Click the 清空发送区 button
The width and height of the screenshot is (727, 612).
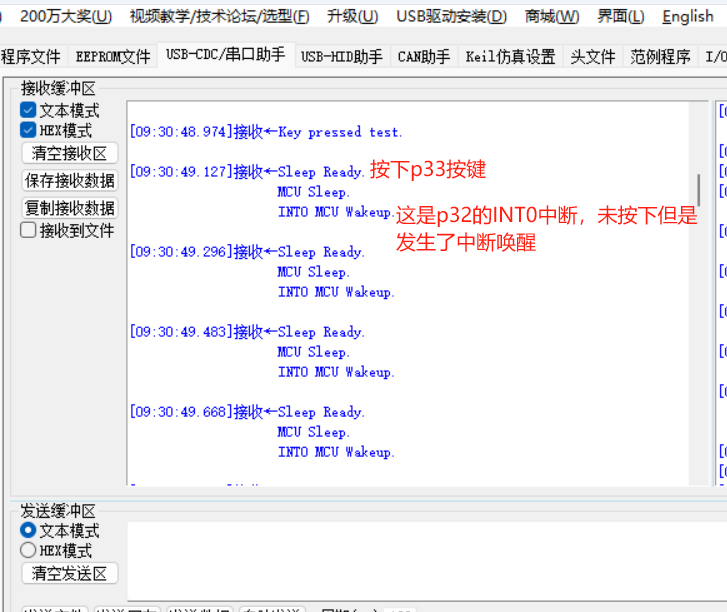tap(70, 574)
